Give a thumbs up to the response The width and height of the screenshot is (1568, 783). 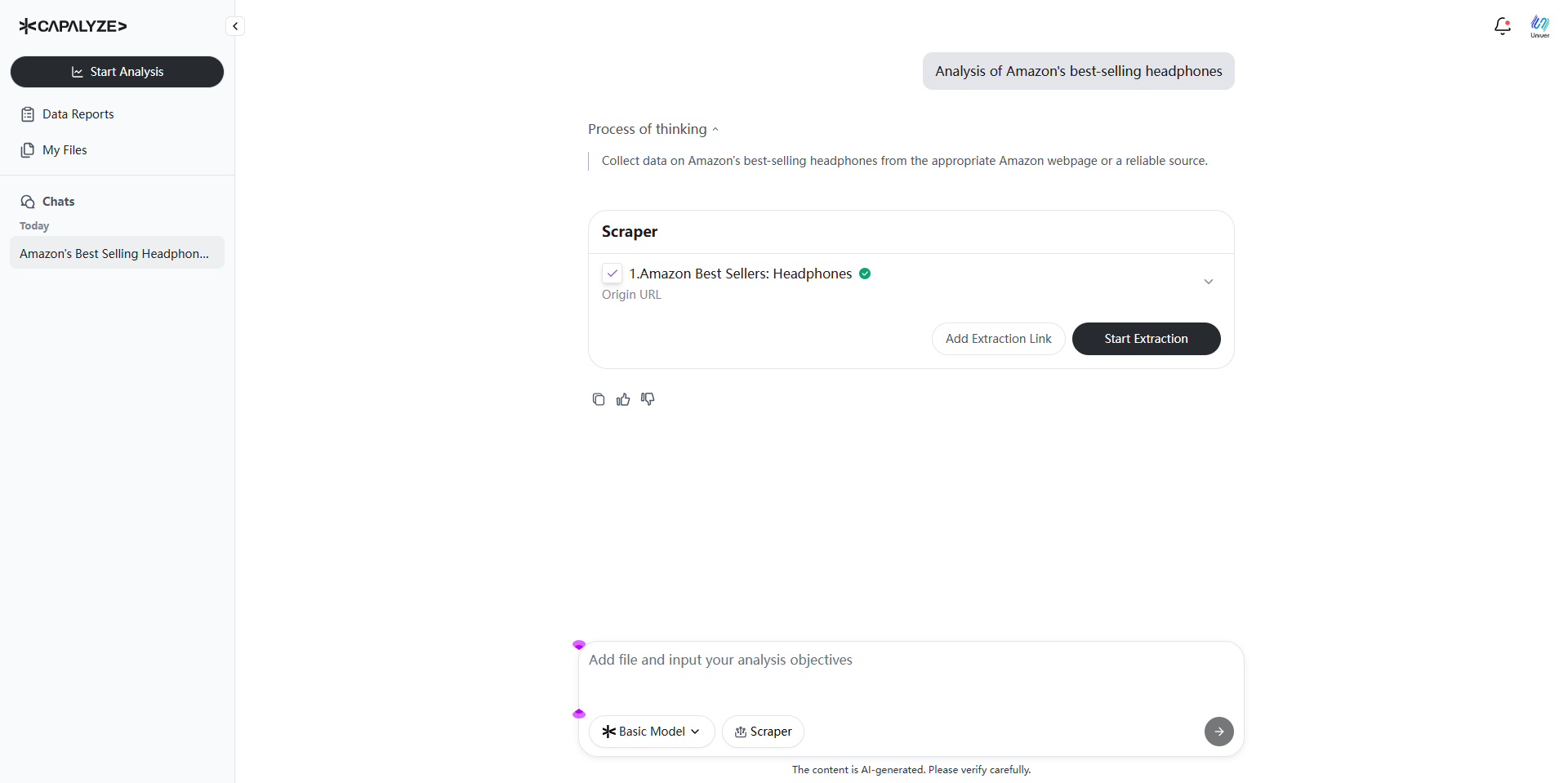623,399
